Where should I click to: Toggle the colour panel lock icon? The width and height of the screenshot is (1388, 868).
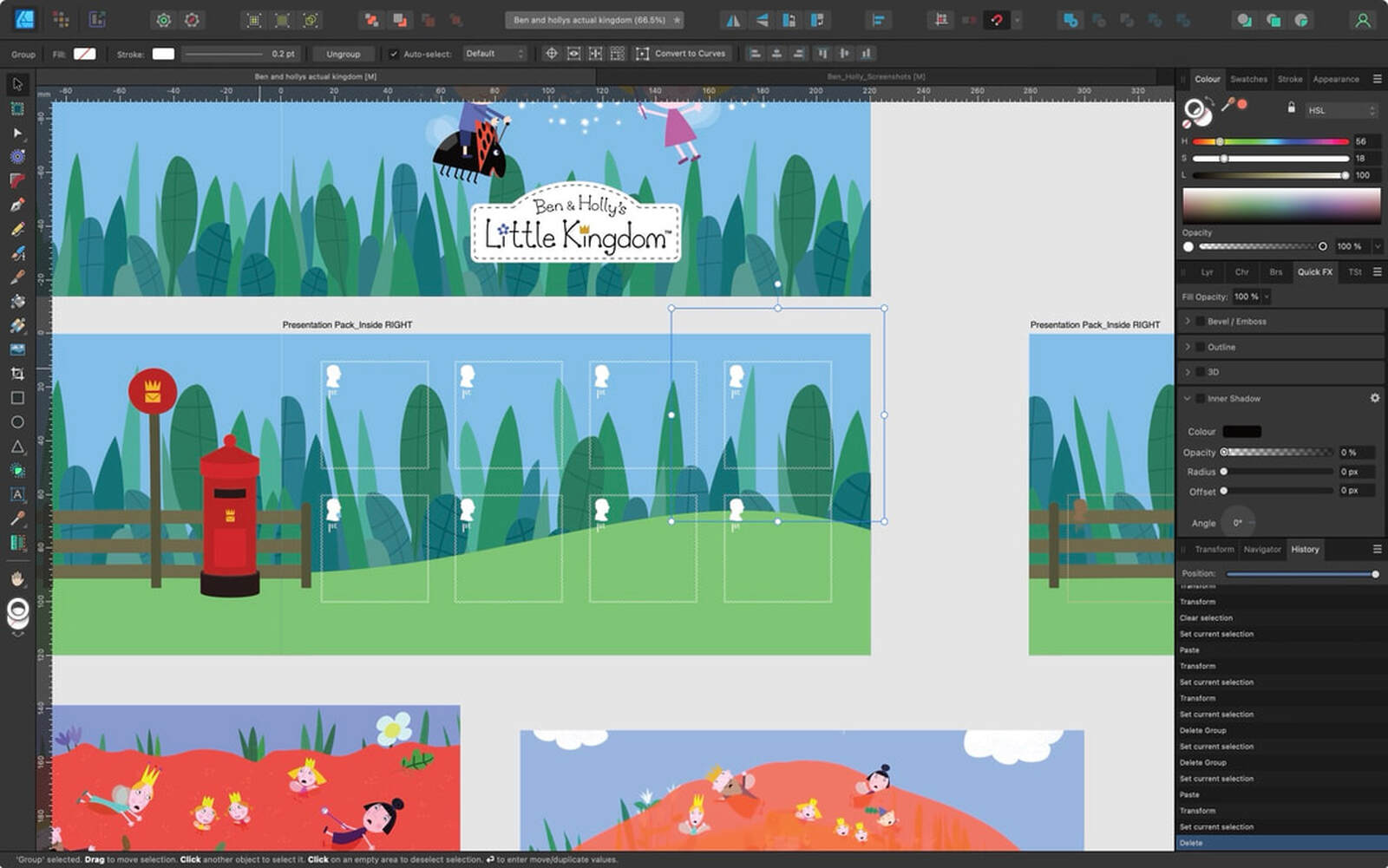point(1291,108)
